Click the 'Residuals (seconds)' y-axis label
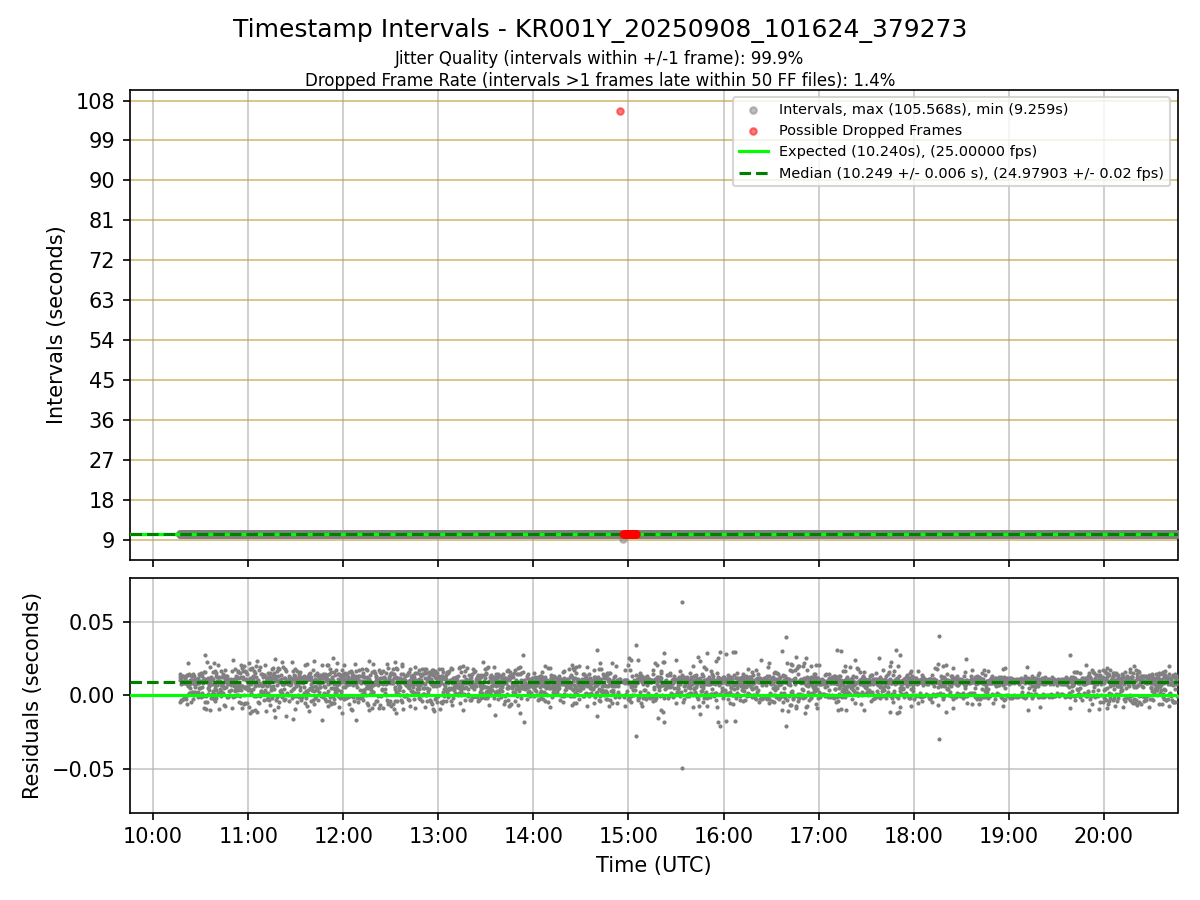This screenshot has height=900, width=1200. (x=32, y=696)
